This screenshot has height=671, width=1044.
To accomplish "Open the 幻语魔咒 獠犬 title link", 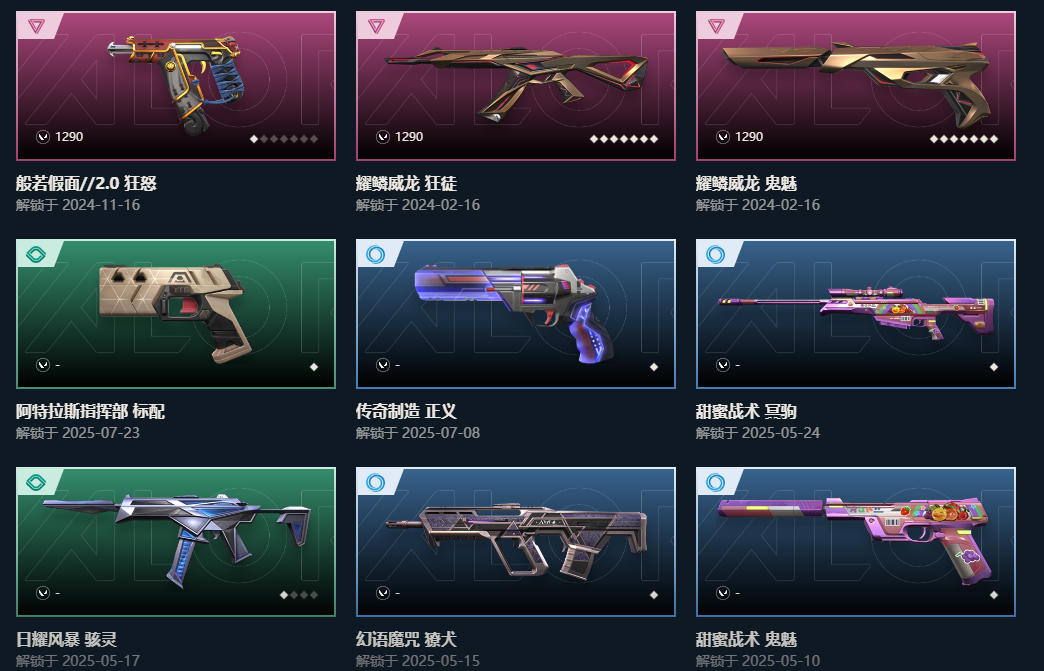I will click(x=406, y=640).
